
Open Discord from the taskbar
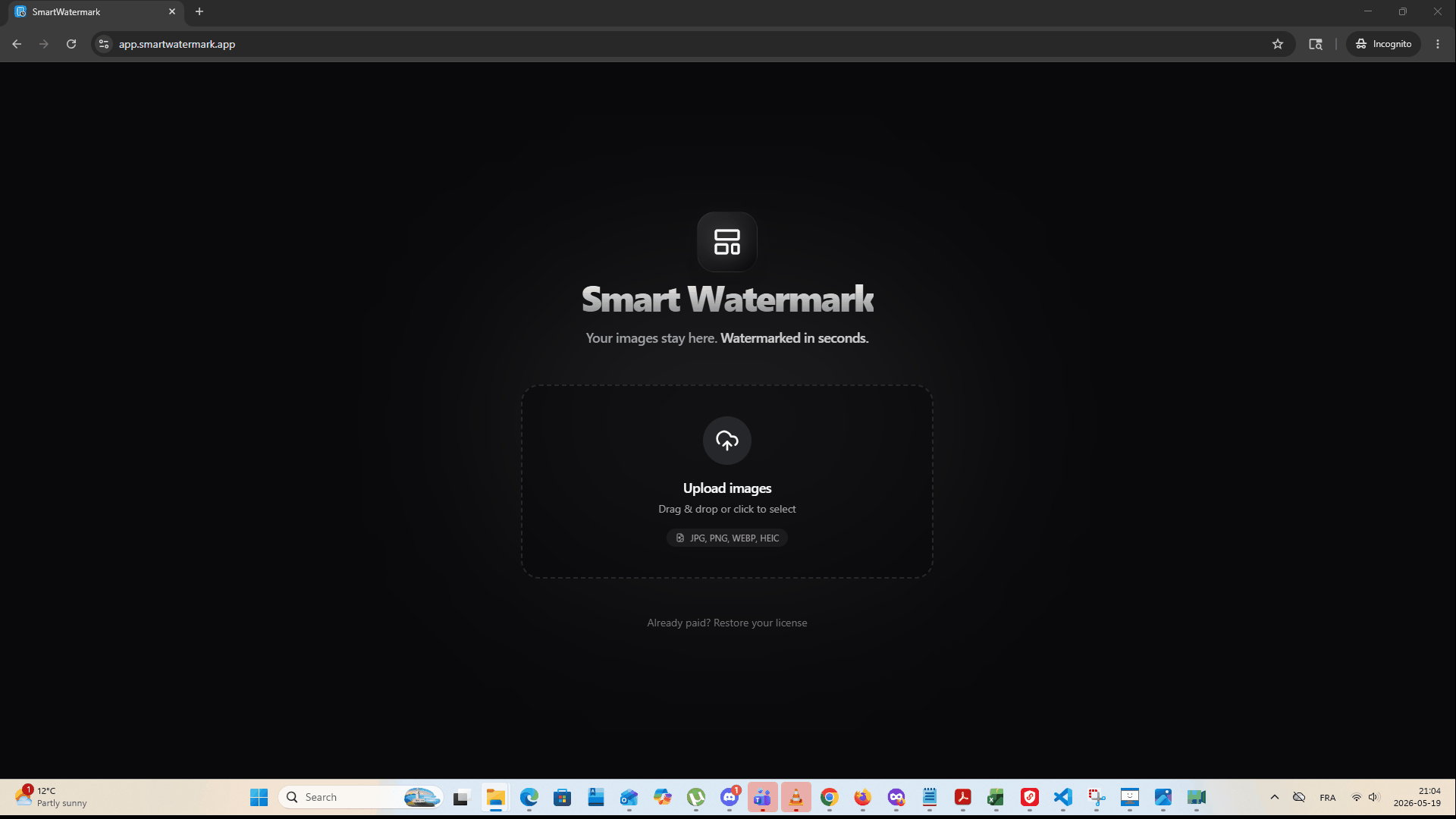point(730,798)
